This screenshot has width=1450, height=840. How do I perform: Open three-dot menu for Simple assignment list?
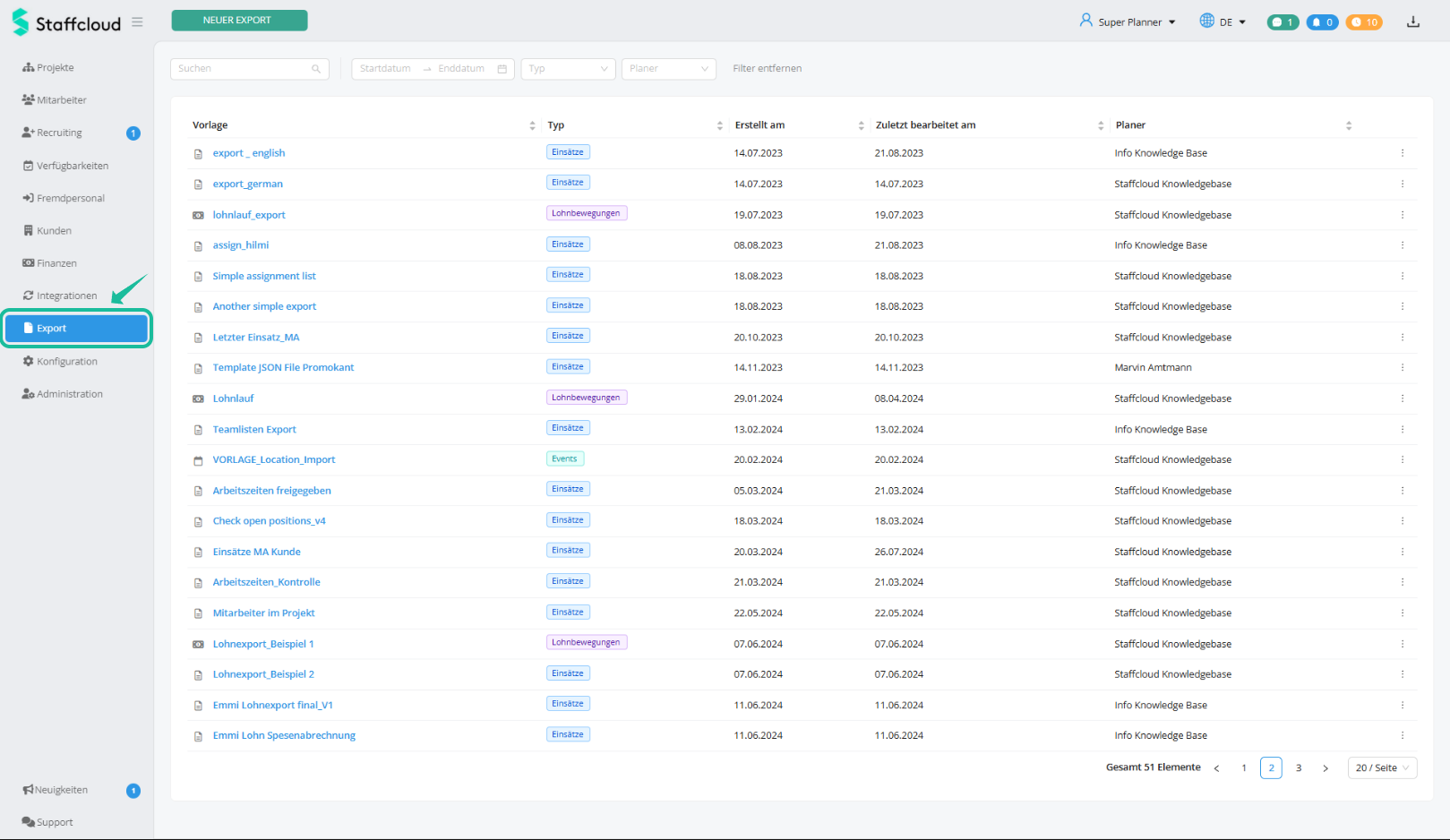pyautogui.click(x=1403, y=276)
